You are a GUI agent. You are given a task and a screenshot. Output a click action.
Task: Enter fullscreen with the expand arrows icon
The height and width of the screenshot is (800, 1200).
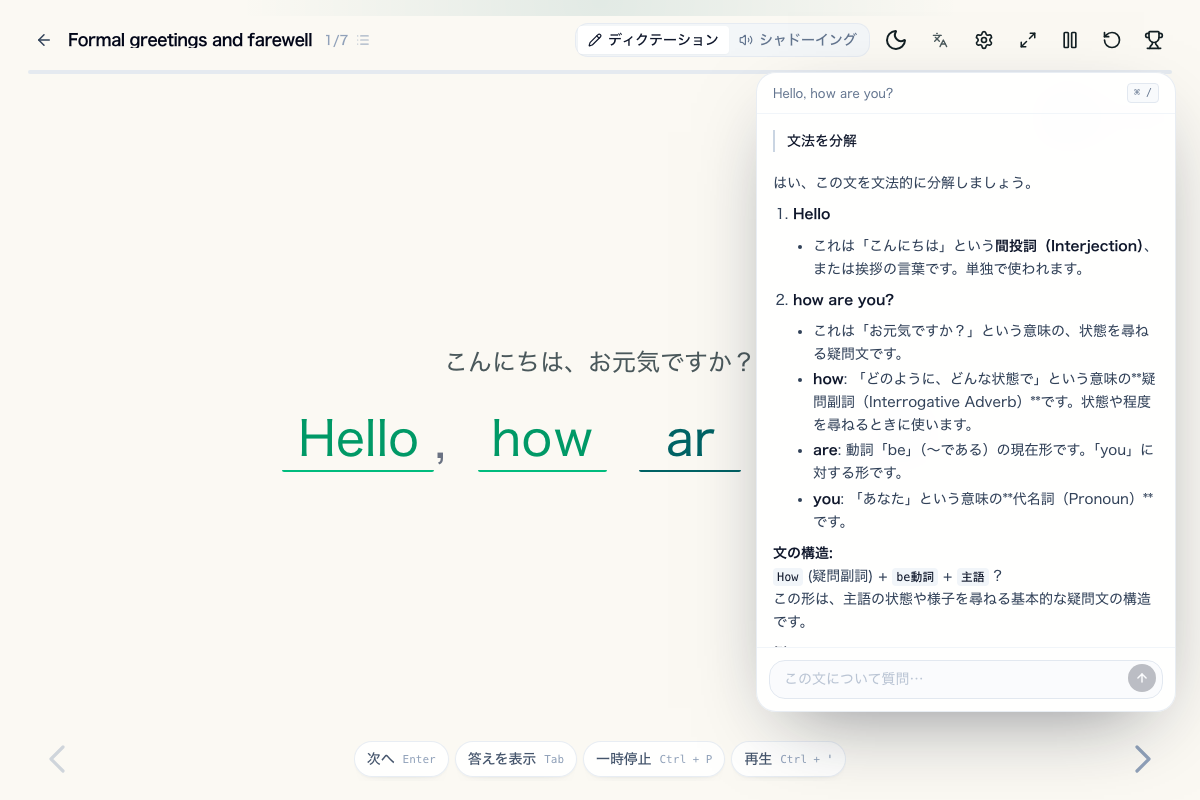point(1028,40)
